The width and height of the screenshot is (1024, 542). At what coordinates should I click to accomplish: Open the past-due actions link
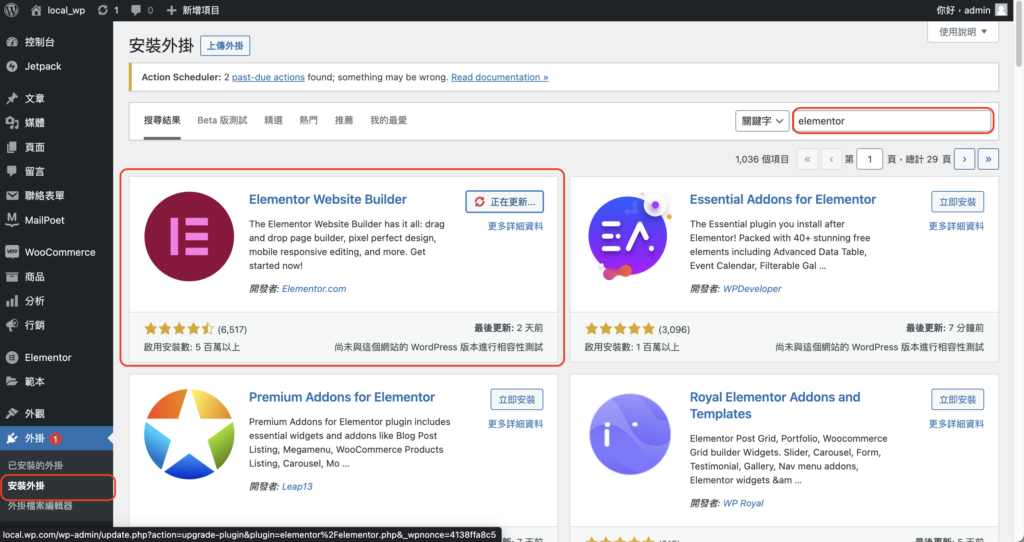268,77
